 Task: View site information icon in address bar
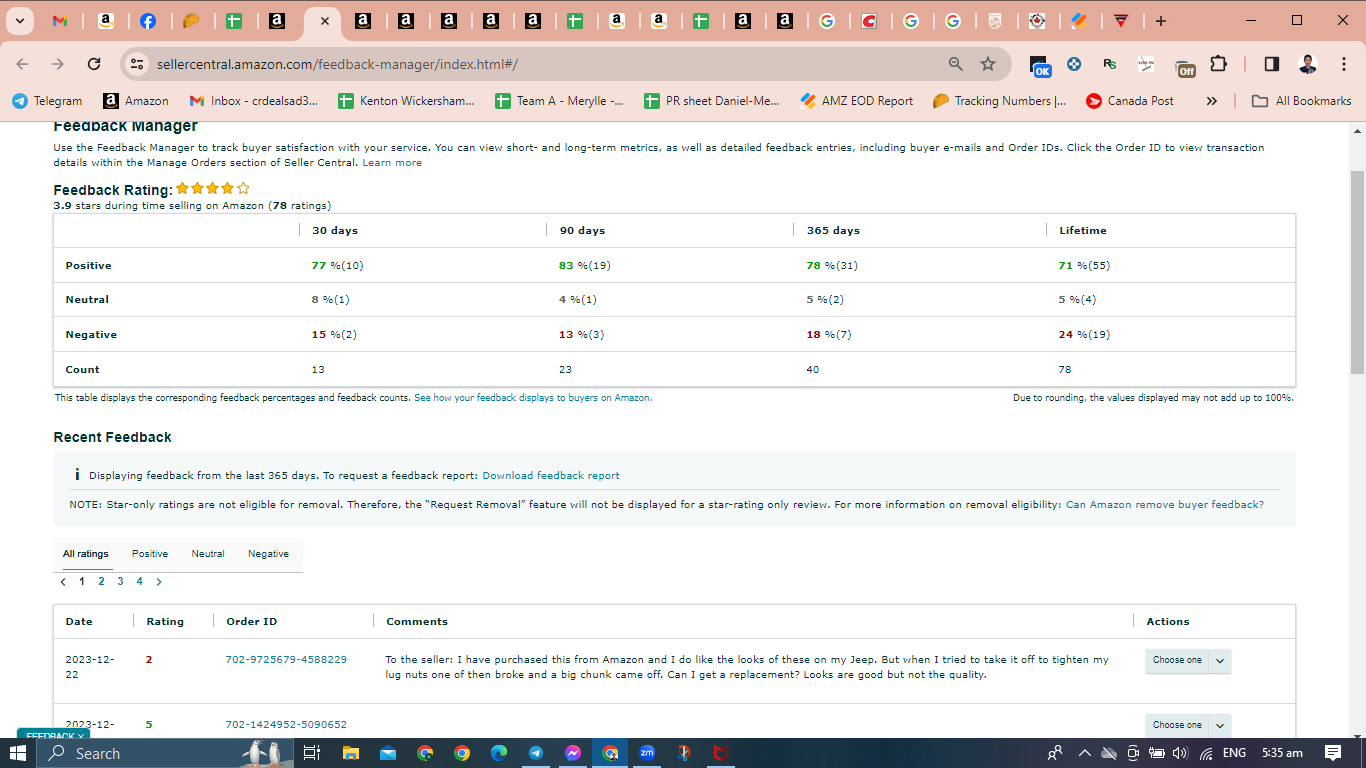(137, 64)
